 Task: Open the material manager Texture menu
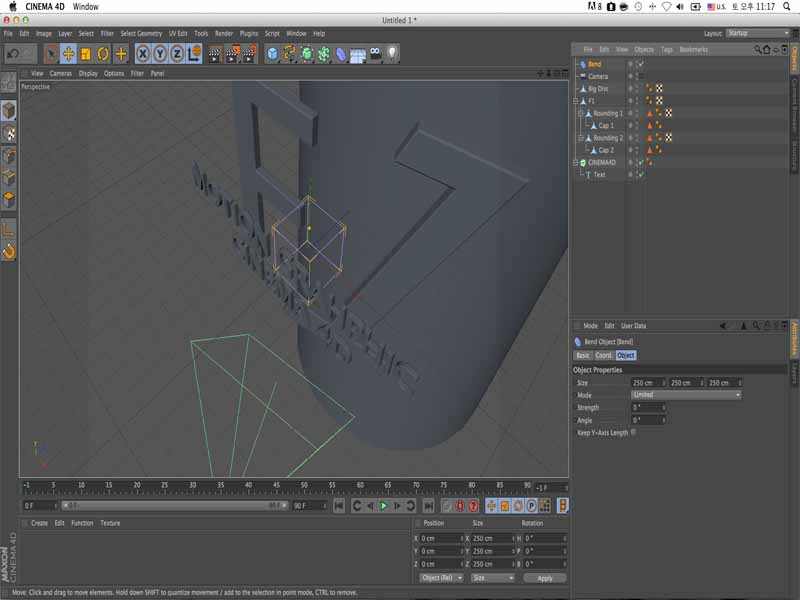pos(110,523)
